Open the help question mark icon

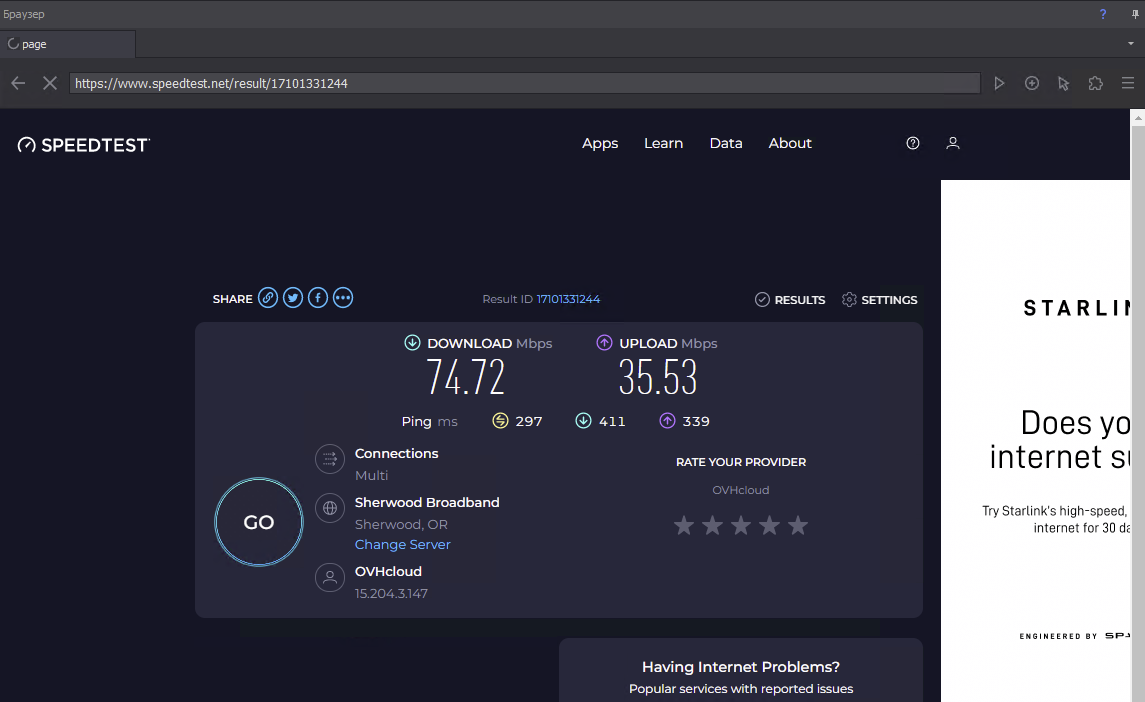[912, 143]
